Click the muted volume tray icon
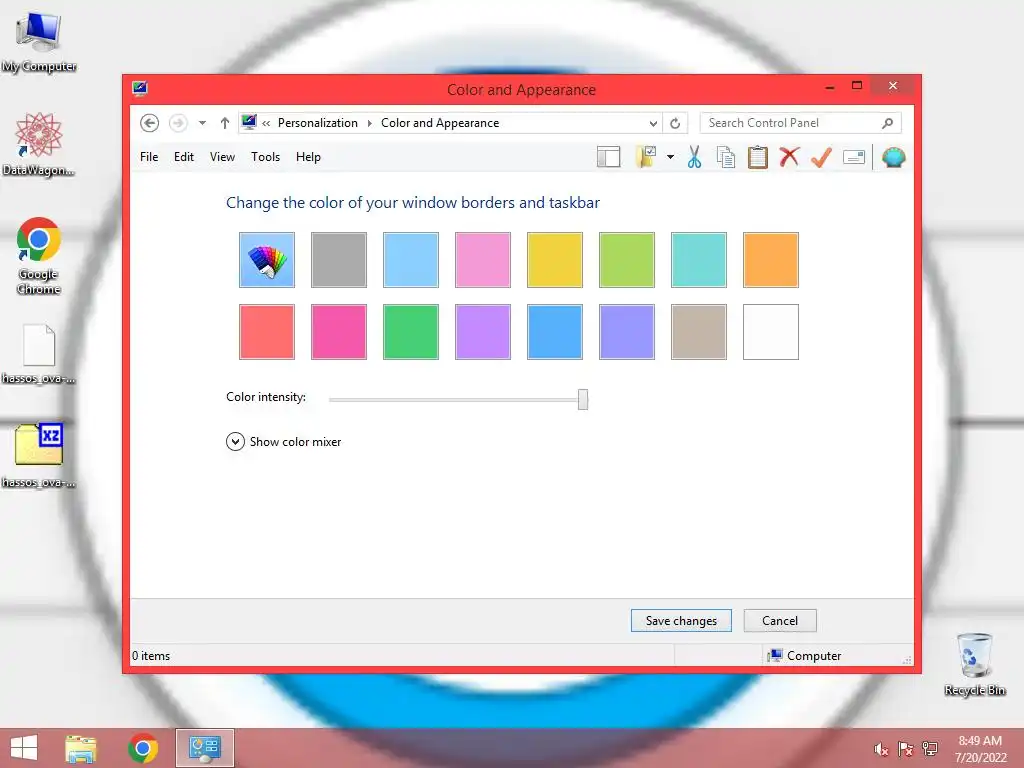The width and height of the screenshot is (1024, 768). (x=881, y=750)
